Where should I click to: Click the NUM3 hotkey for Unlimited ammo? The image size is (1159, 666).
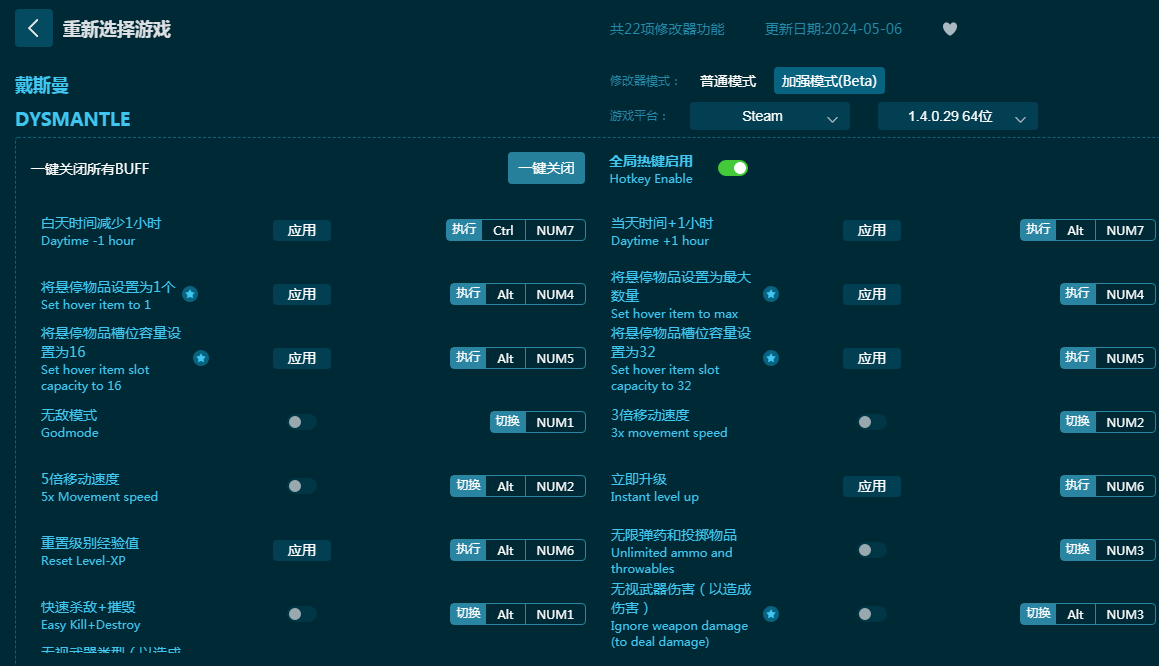pos(1125,550)
